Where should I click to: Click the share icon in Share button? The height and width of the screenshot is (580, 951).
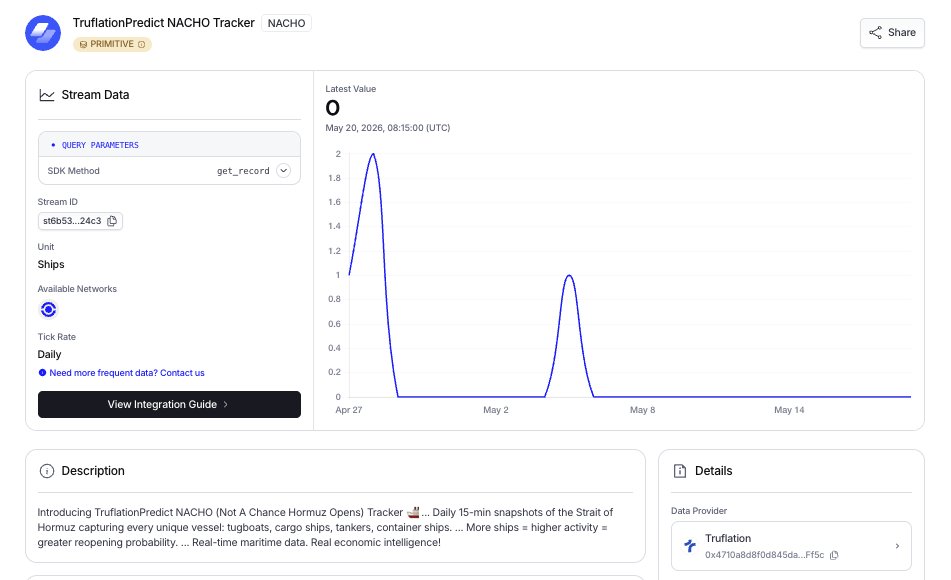coord(875,33)
